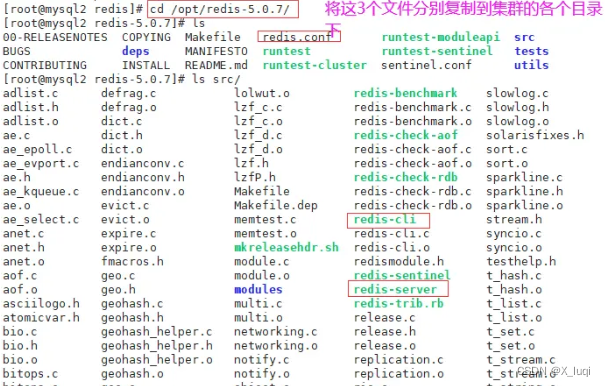Click the runtest-cluster script name
Viewport: 605px width, 386px height.
(x=314, y=65)
